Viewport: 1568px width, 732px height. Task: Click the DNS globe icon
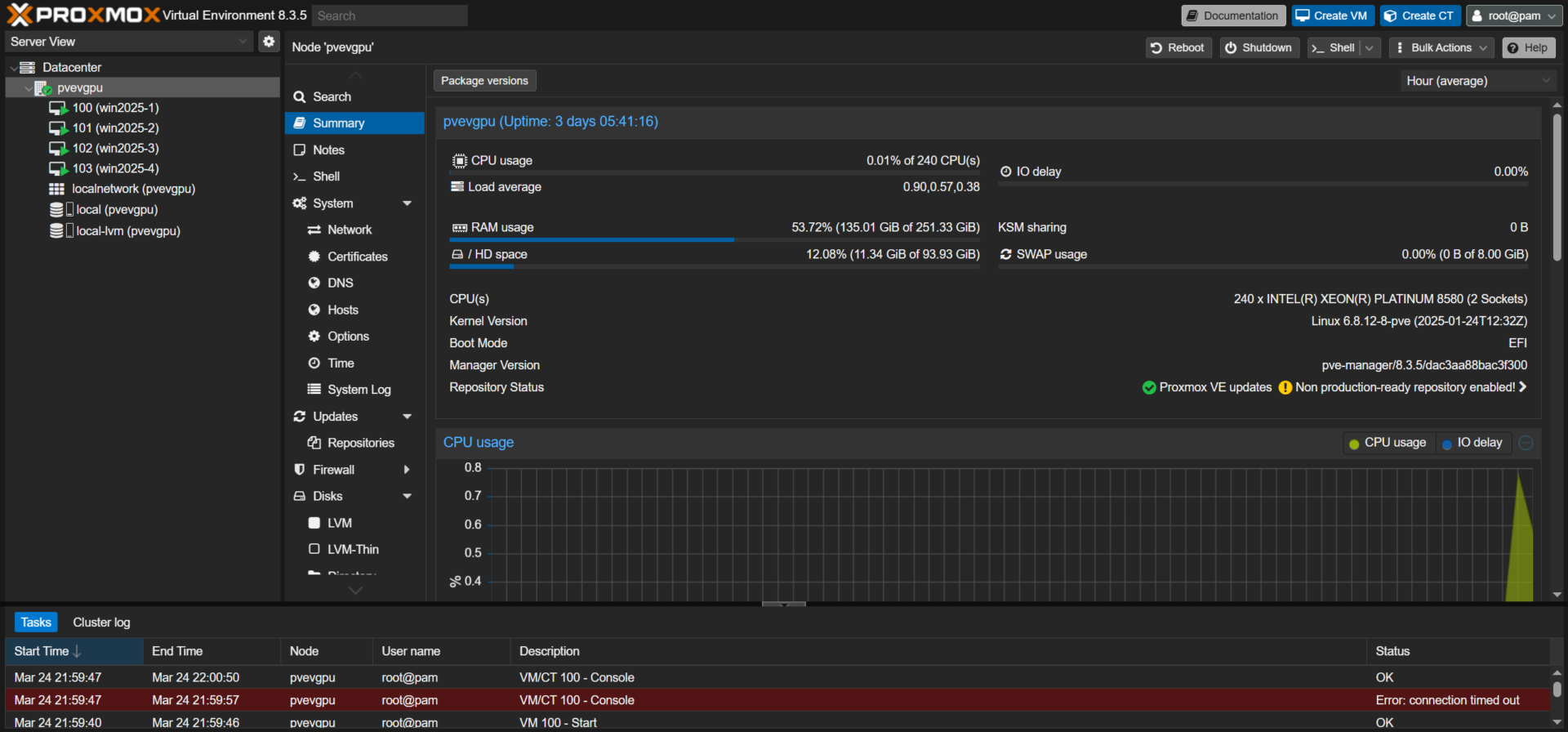coord(314,283)
